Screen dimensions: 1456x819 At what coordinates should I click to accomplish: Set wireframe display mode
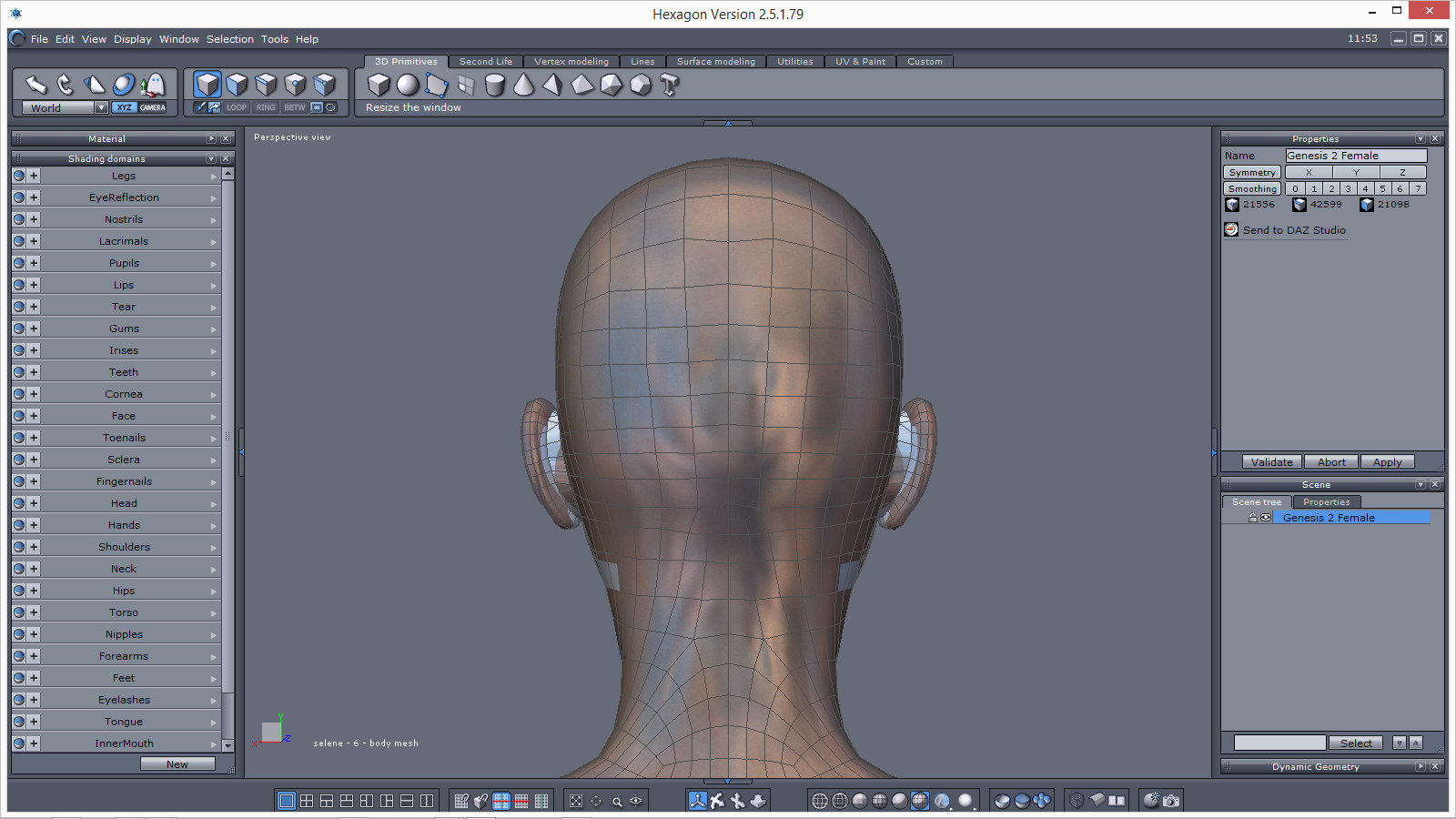click(x=820, y=801)
